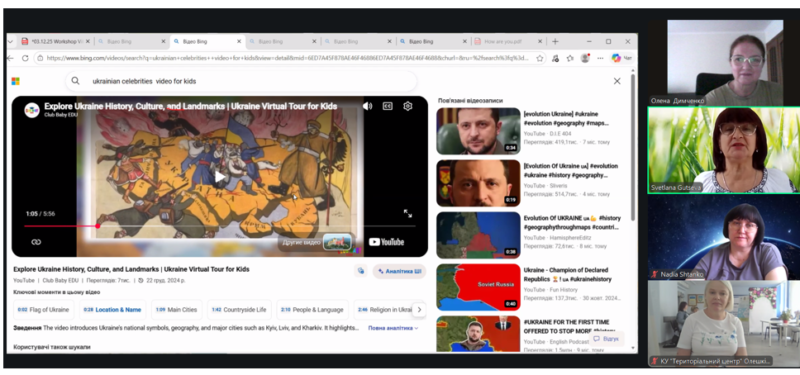Close the active 'Відео Bing' tab
The height and width of the screenshot is (375, 800).
point(239,41)
